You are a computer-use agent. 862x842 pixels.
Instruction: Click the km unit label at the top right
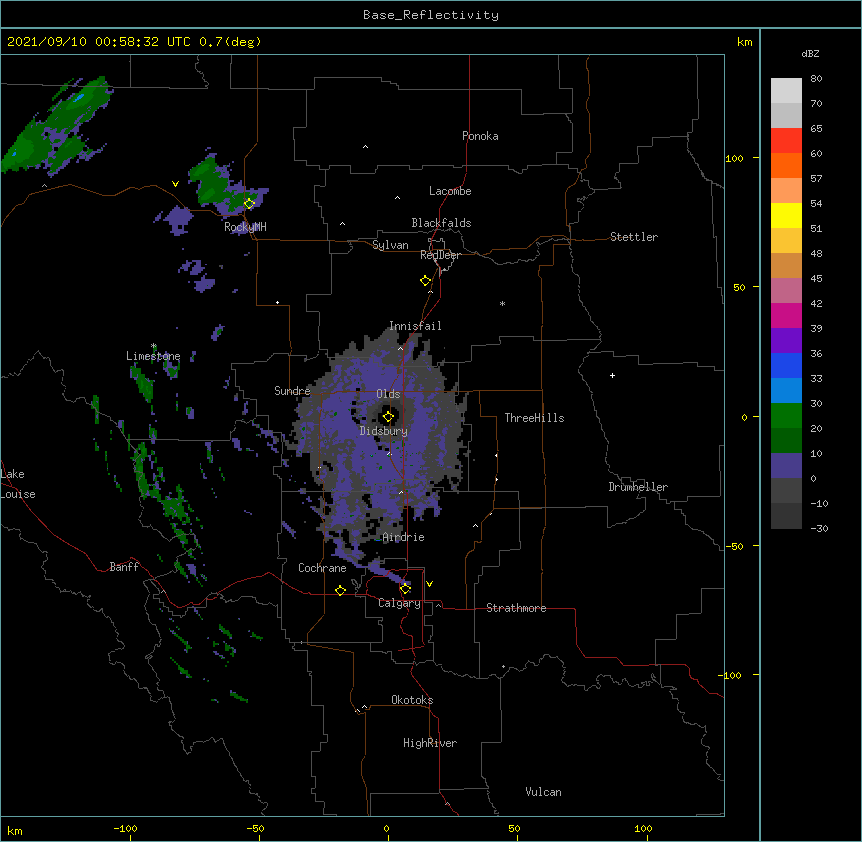745,42
